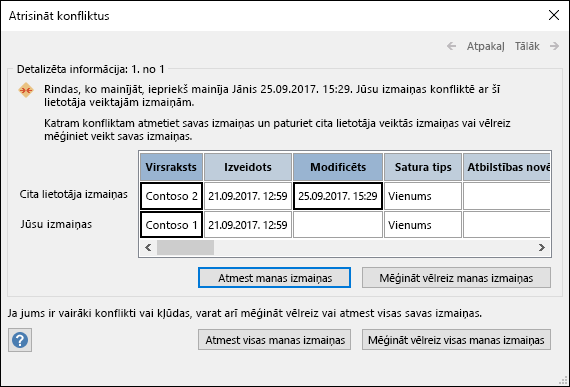Click Atmest manas izmaiņas button
The width and height of the screenshot is (570, 387).
(x=274, y=278)
